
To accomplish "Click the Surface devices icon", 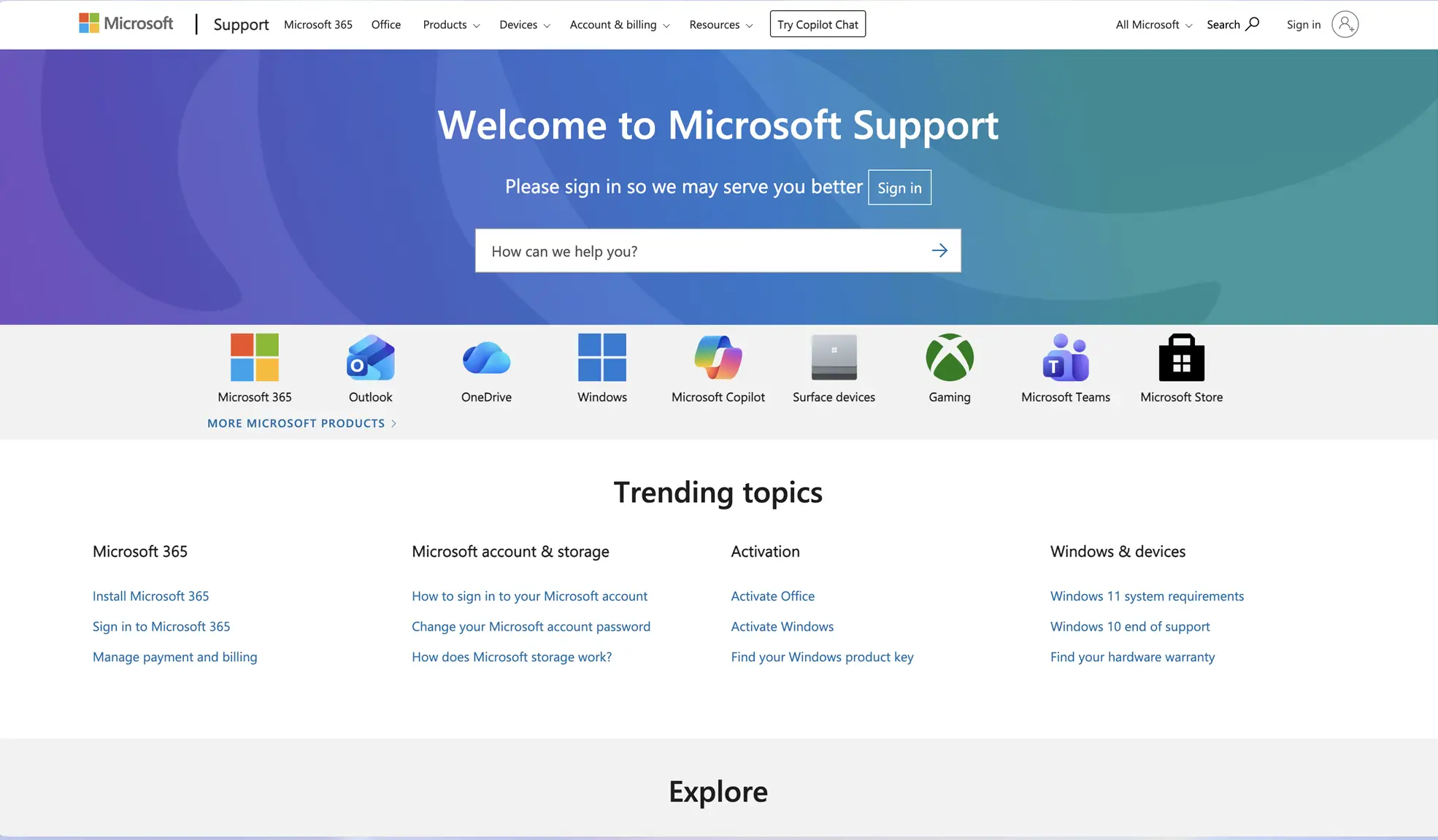I will [x=834, y=358].
